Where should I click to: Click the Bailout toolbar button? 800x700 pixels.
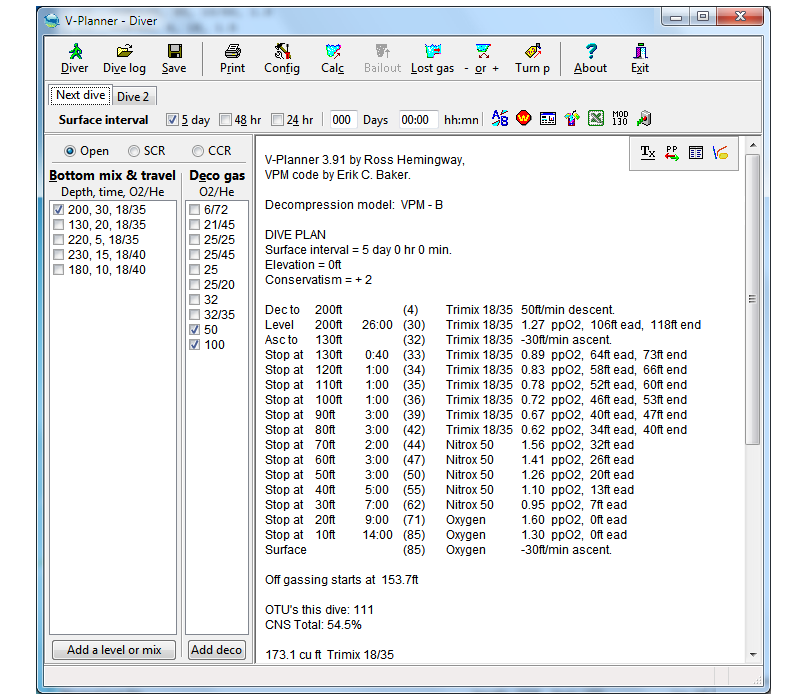coord(382,59)
